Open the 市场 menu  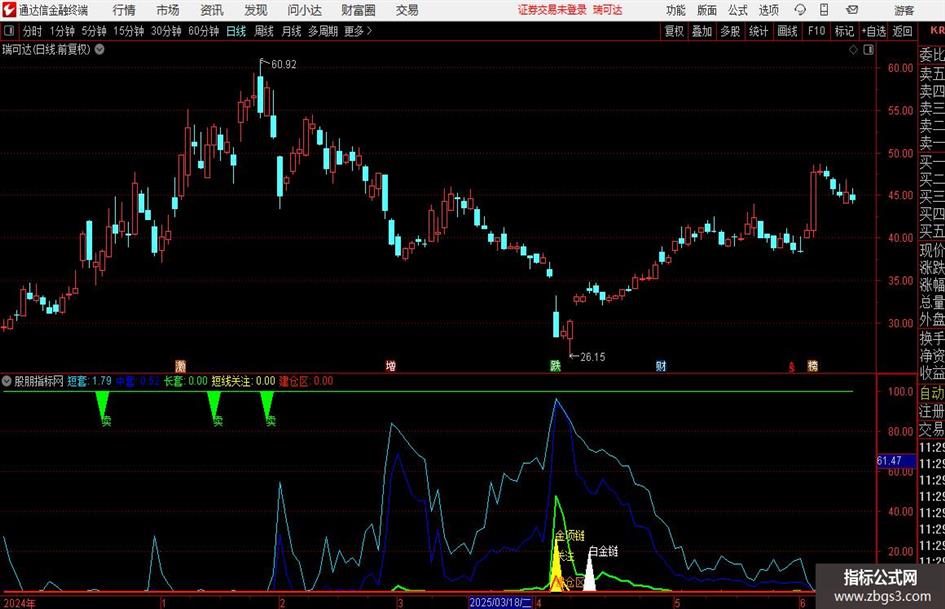[168, 10]
